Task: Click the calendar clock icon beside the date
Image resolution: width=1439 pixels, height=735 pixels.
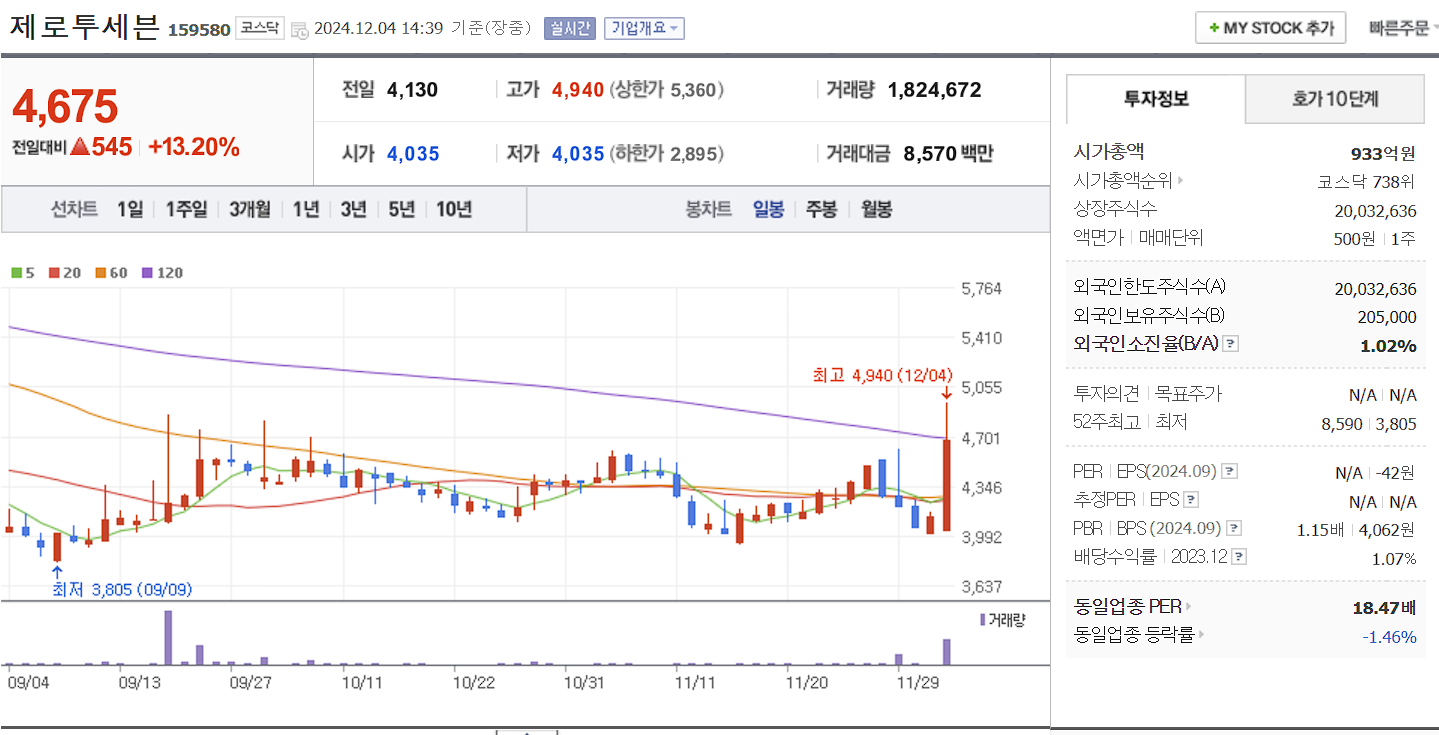Action: (299, 30)
